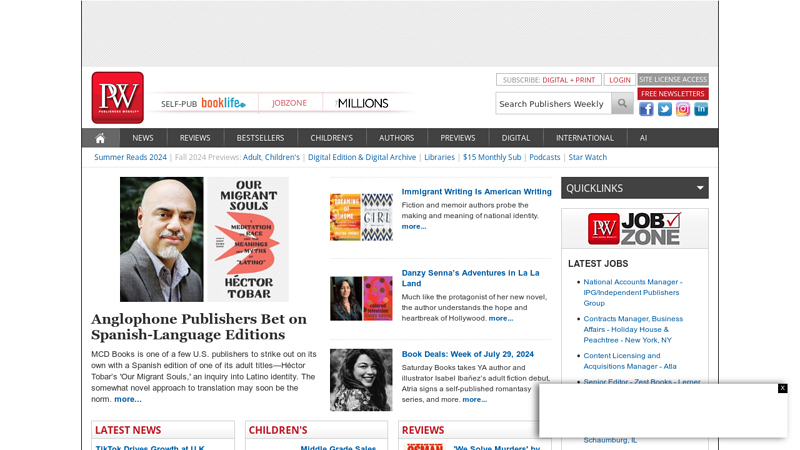
Task: Open the Podcasts link
Action: pyautogui.click(x=544, y=157)
